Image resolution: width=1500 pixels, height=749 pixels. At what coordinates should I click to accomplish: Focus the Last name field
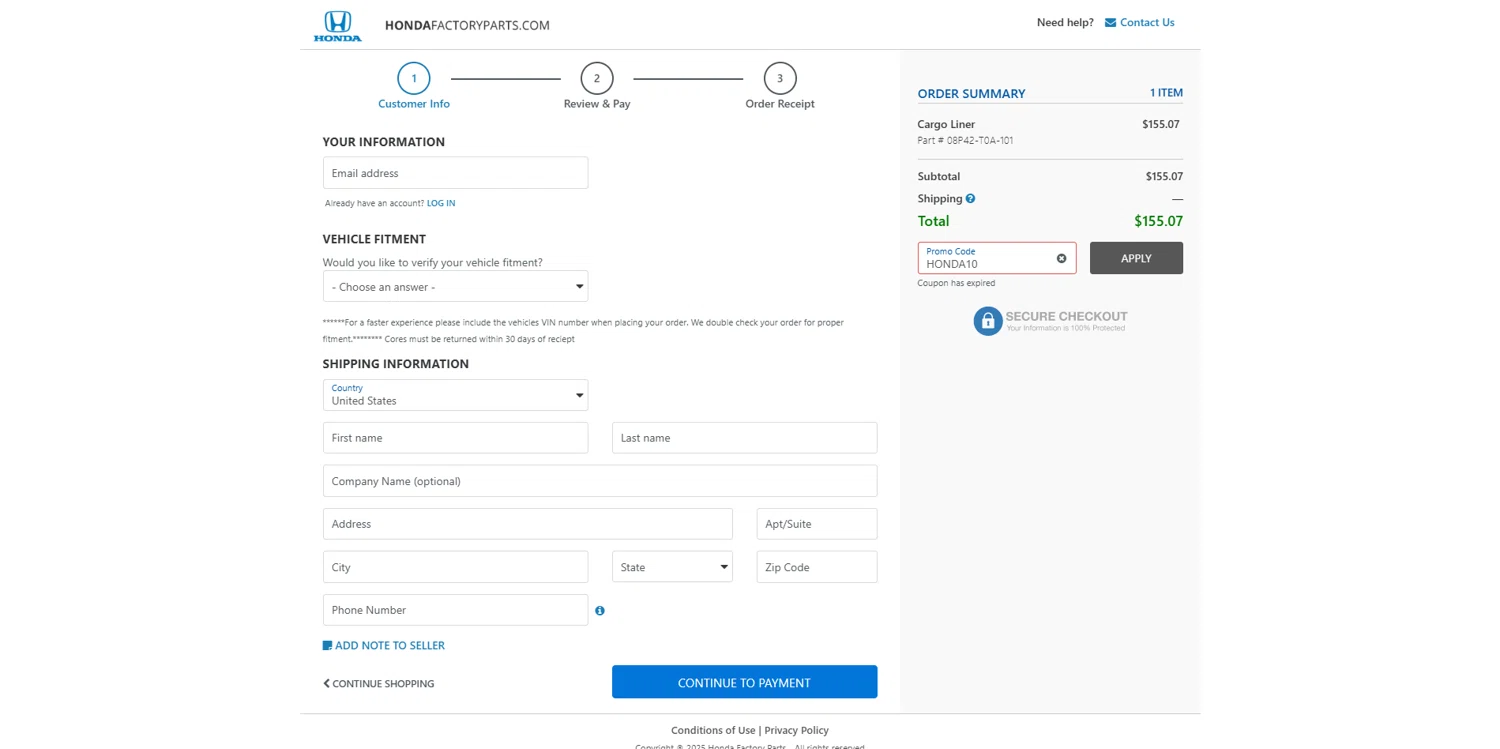click(x=744, y=438)
